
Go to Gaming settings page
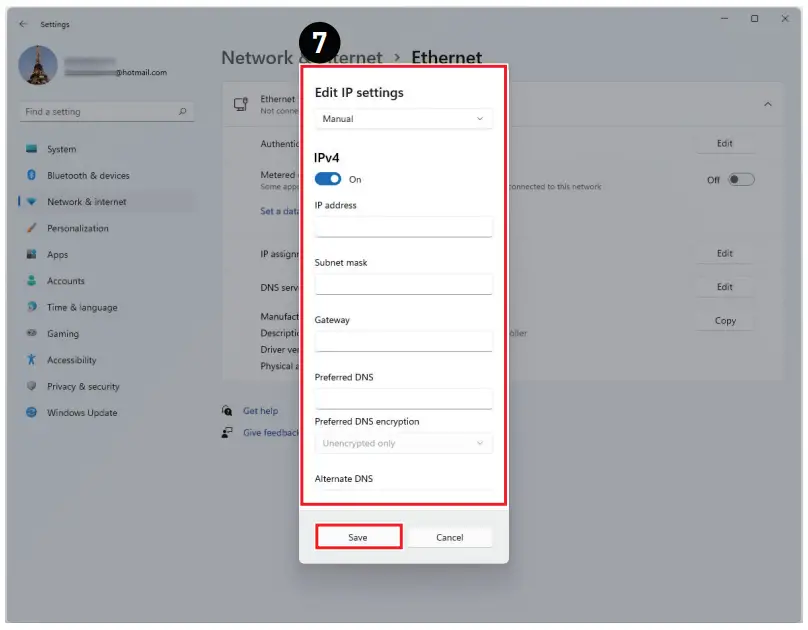pos(63,334)
